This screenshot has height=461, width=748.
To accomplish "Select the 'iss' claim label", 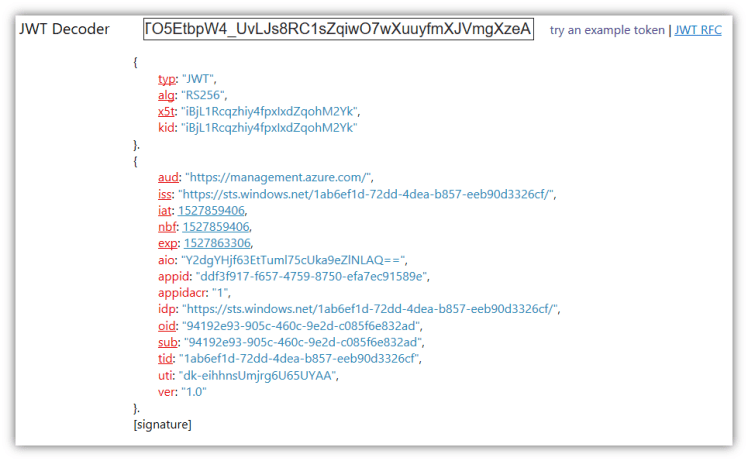I will (165, 194).
